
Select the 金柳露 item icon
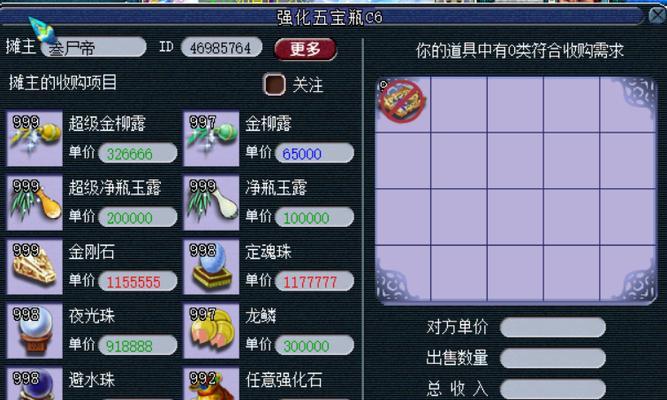(211, 138)
